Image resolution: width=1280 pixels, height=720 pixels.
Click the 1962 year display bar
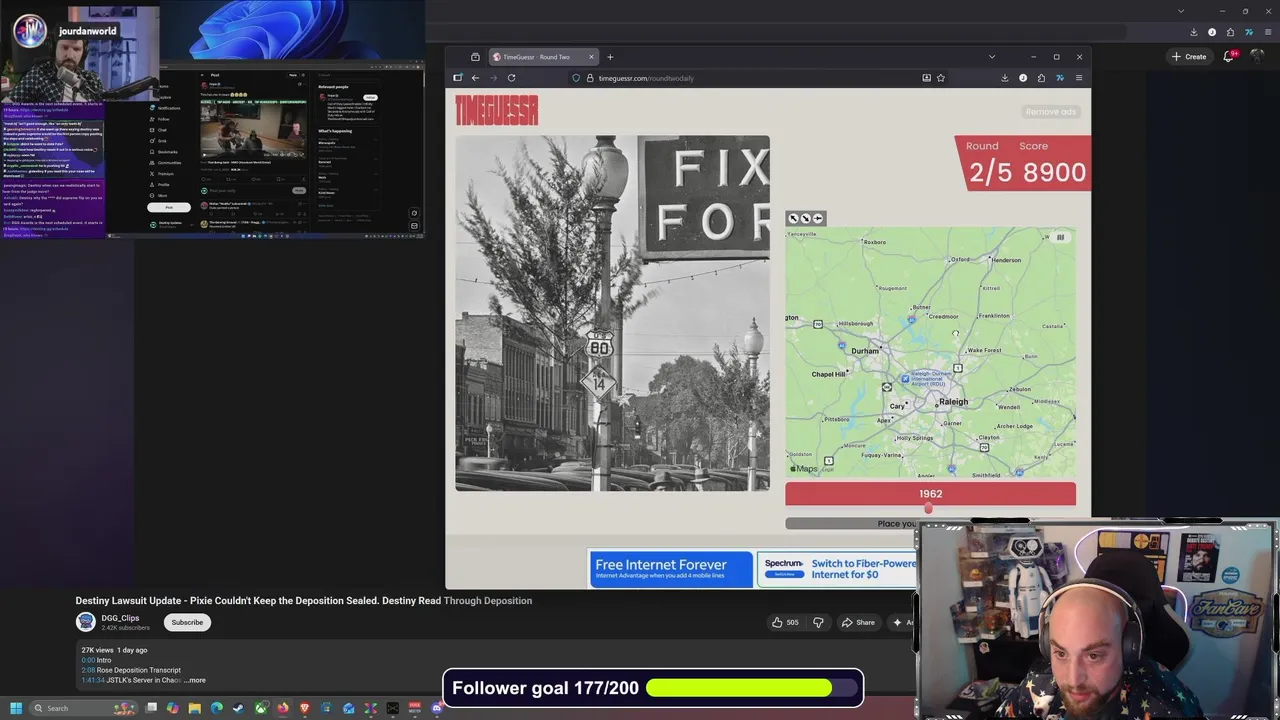click(930, 494)
